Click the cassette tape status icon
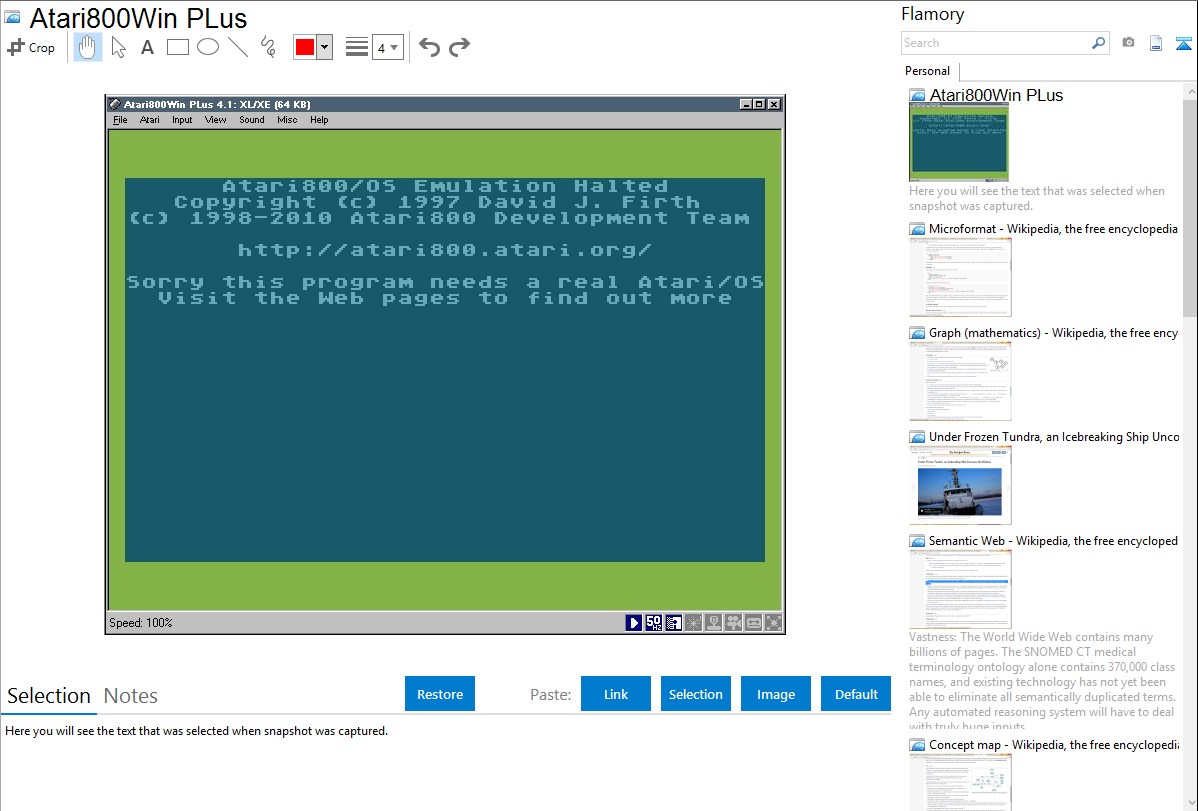1198x811 pixels. click(x=753, y=623)
